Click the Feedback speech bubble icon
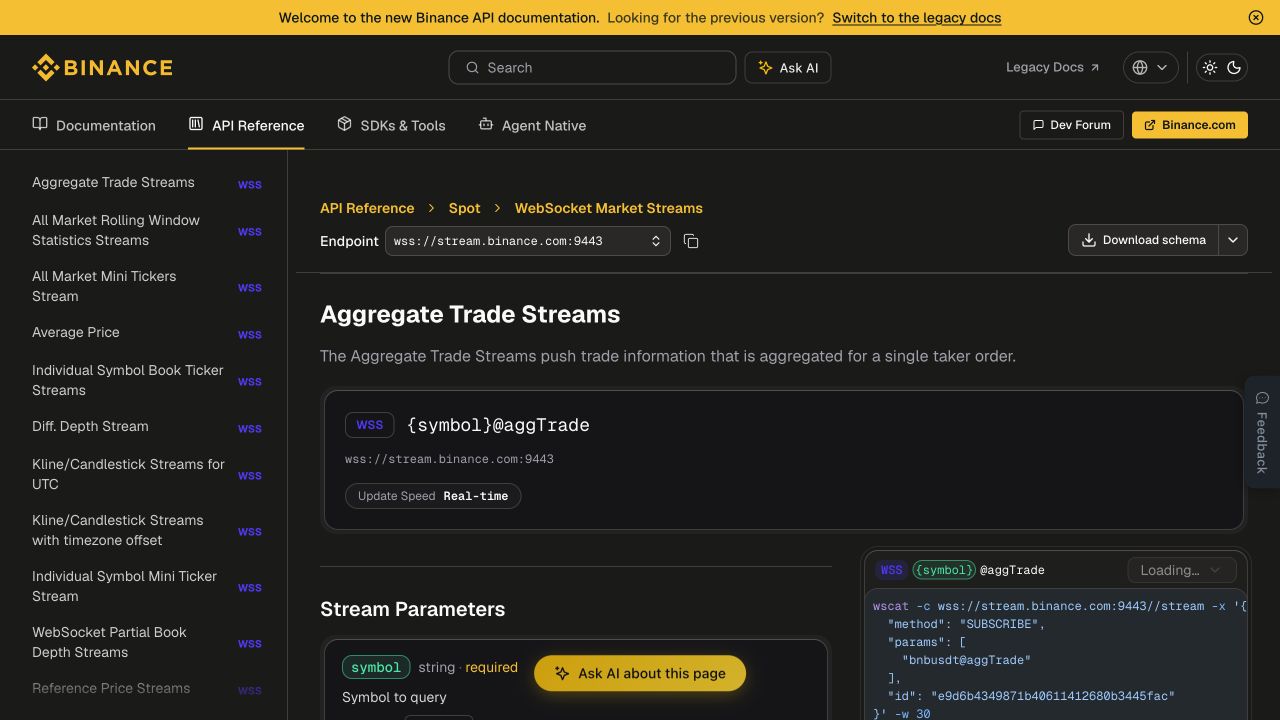The width and height of the screenshot is (1280, 720). point(1262,398)
